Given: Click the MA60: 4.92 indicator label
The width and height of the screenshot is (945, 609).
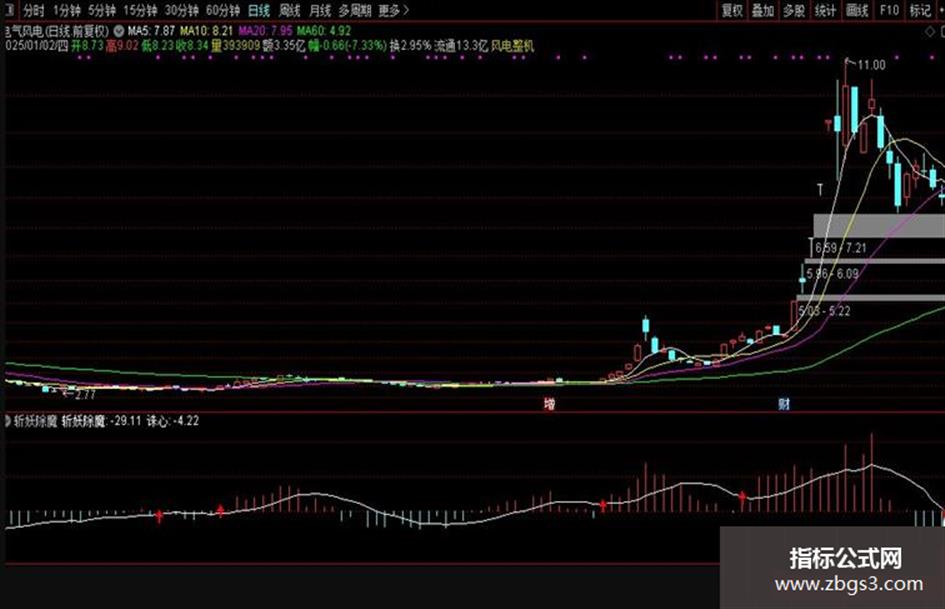Looking at the screenshot, I should pyautogui.click(x=324, y=31).
